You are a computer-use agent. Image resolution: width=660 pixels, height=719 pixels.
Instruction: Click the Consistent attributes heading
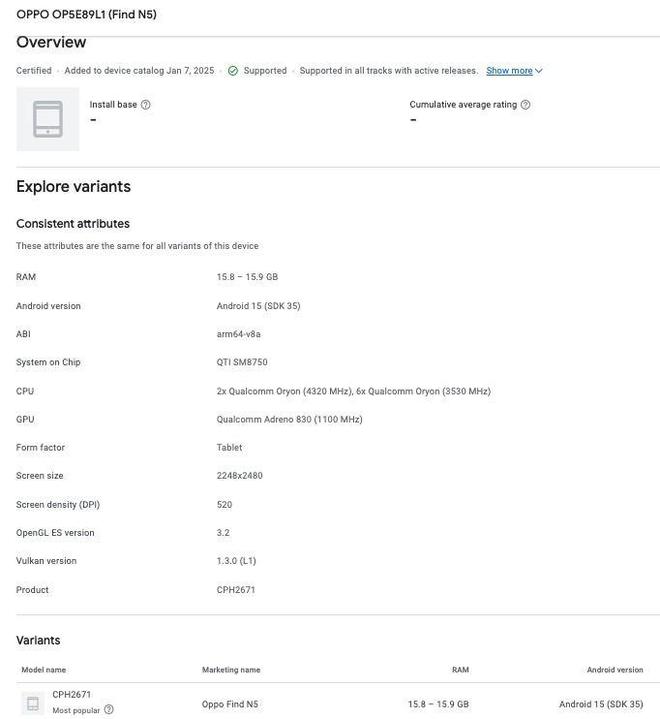73,224
